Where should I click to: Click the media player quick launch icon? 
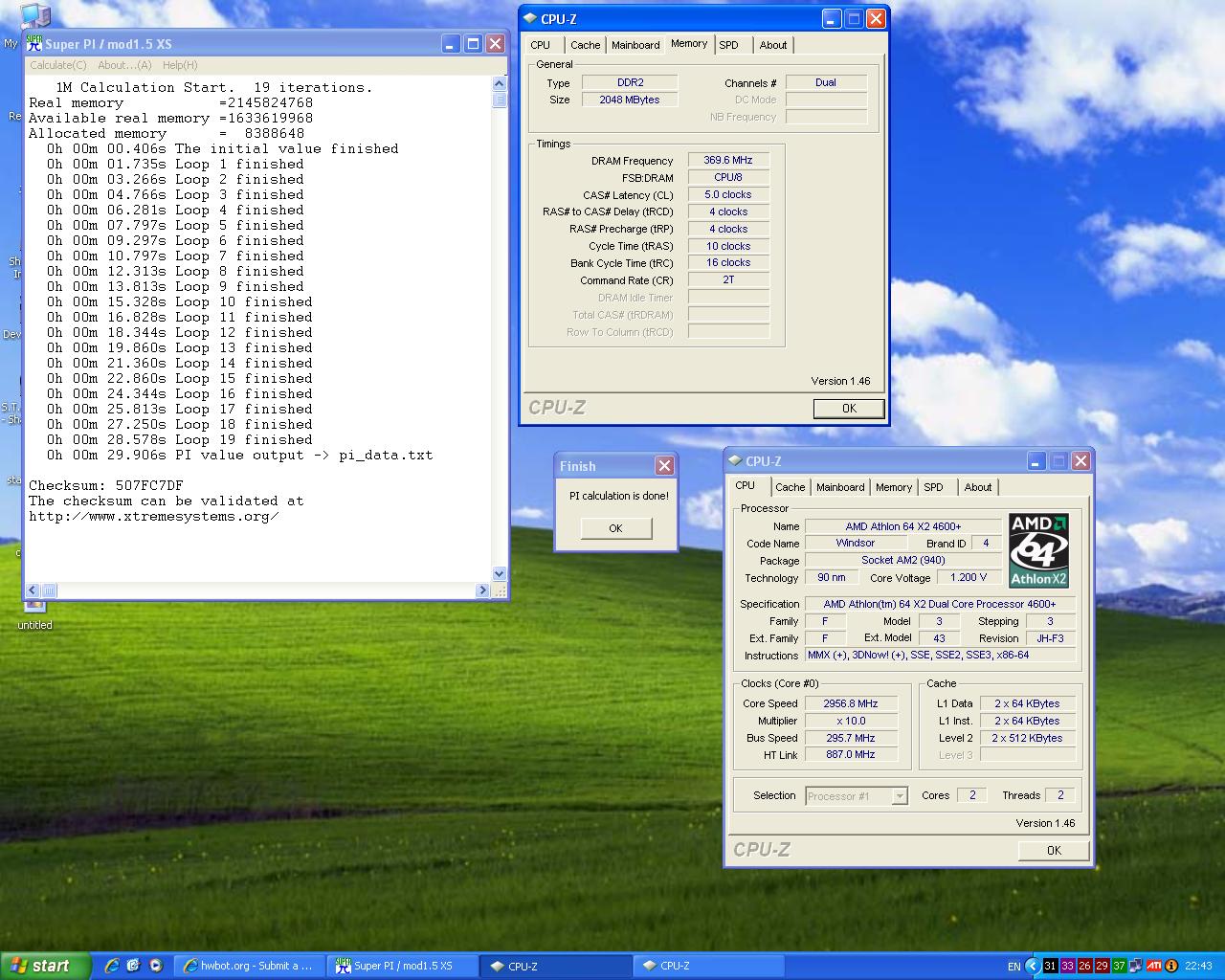(x=156, y=966)
